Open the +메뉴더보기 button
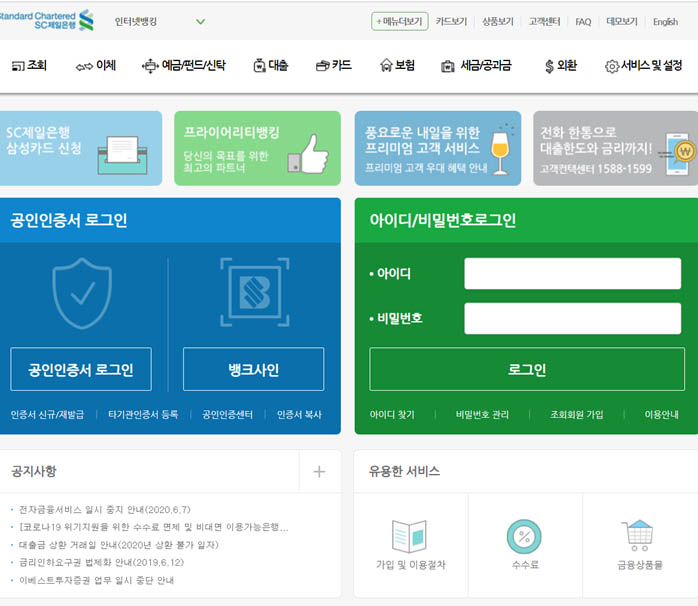The image size is (698, 606). [400, 21]
